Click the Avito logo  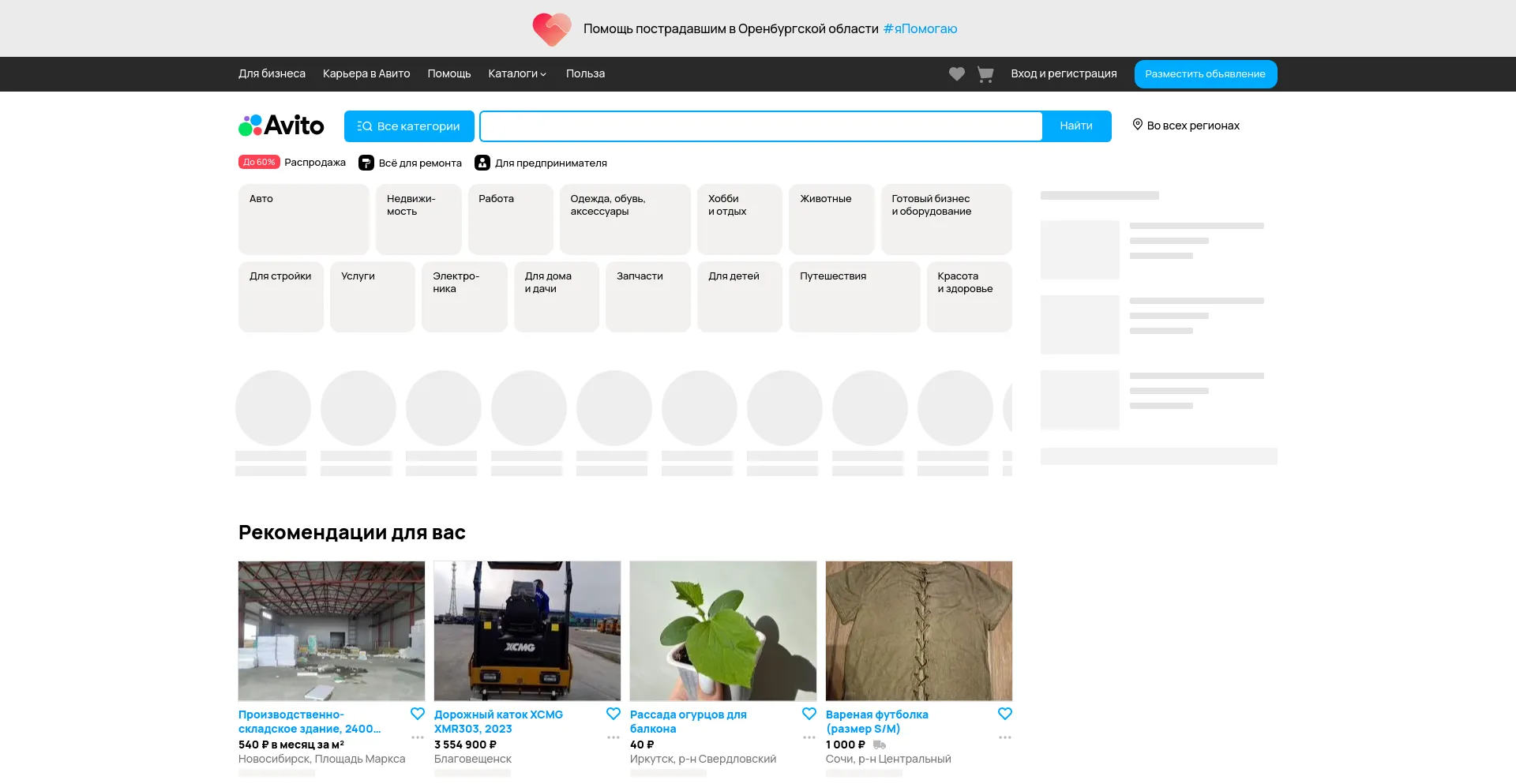point(281,126)
